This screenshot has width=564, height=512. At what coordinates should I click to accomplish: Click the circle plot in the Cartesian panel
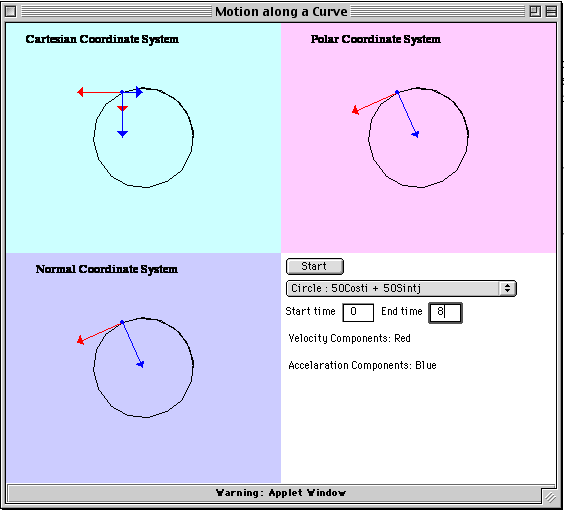[x=144, y=137]
